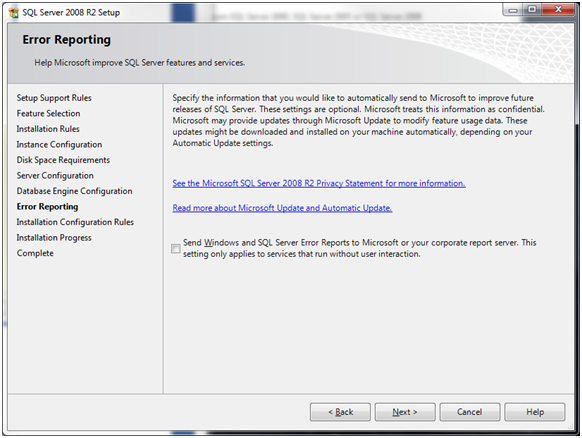Image resolution: width=582 pixels, height=438 pixels.
Task: Minimize the setup window
Action: point(513,10)
